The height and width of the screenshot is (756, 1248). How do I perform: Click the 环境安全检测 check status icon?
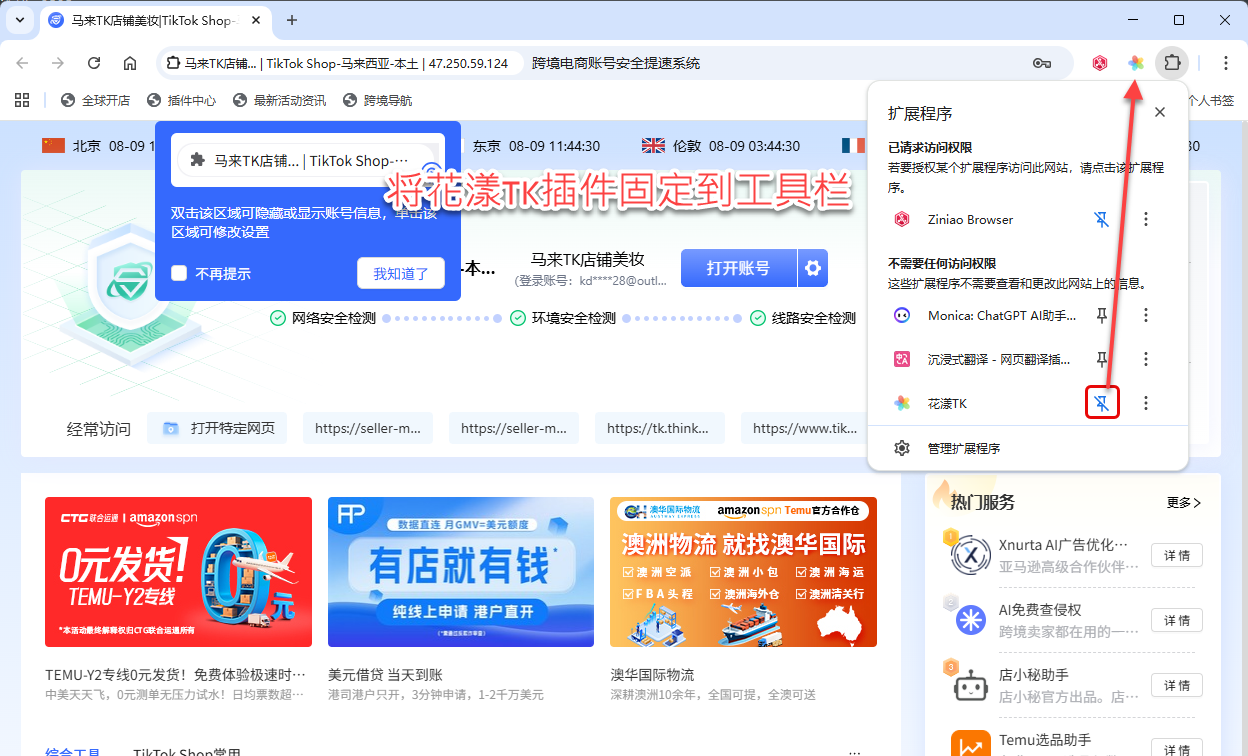518,318
